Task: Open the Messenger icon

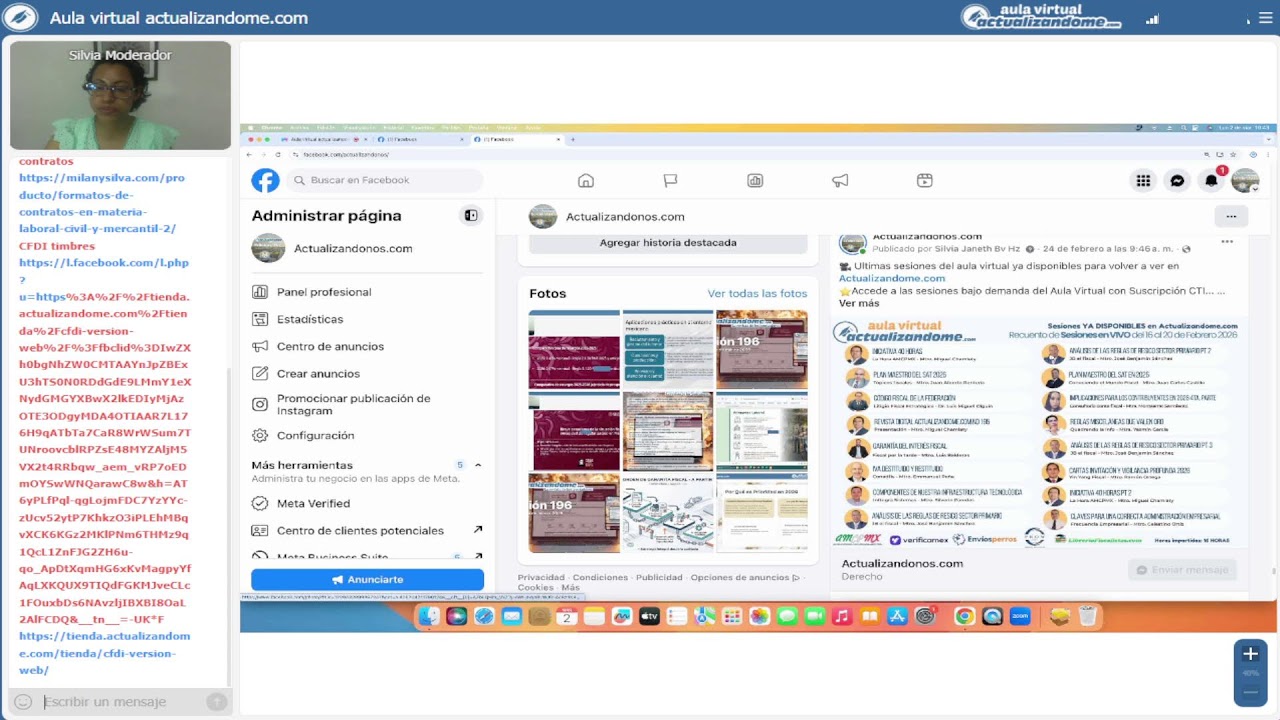Action: (1178, 180)
